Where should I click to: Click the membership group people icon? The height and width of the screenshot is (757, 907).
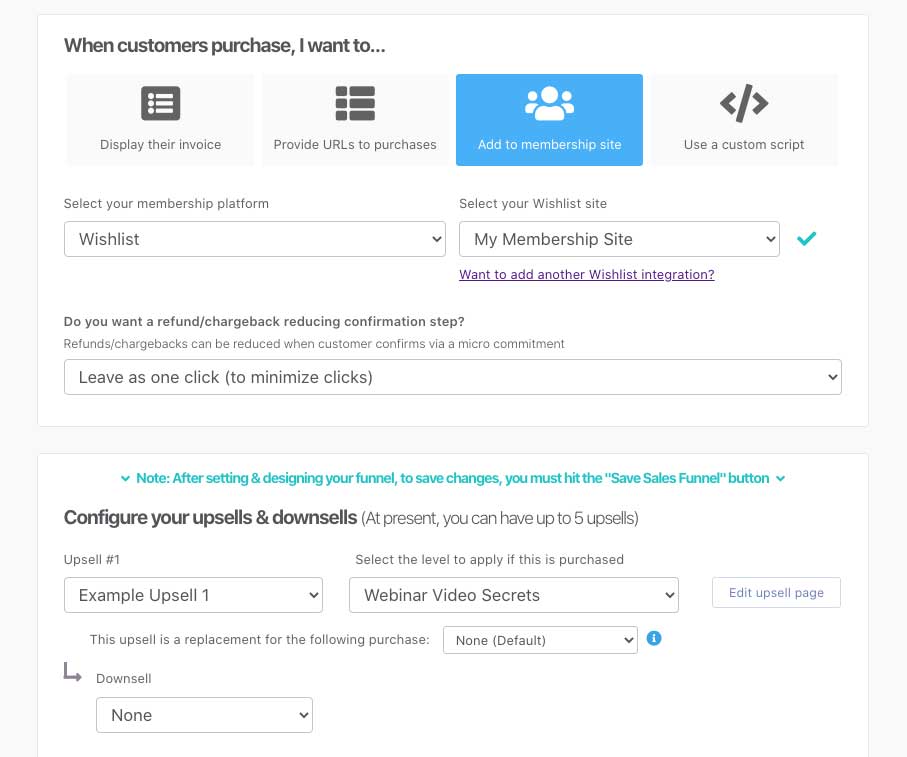click(550, 103)
